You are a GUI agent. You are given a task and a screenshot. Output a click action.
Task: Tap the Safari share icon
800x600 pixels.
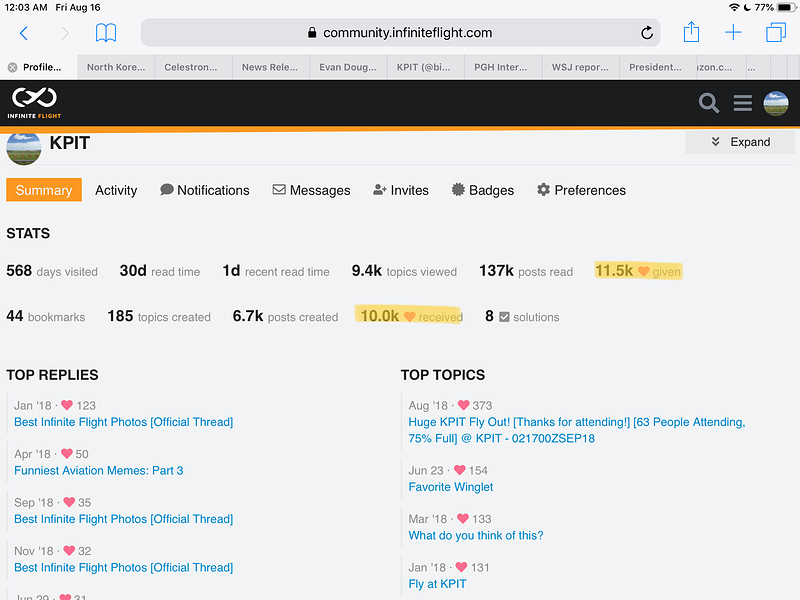pyautogui.click(x=691, y=32)
